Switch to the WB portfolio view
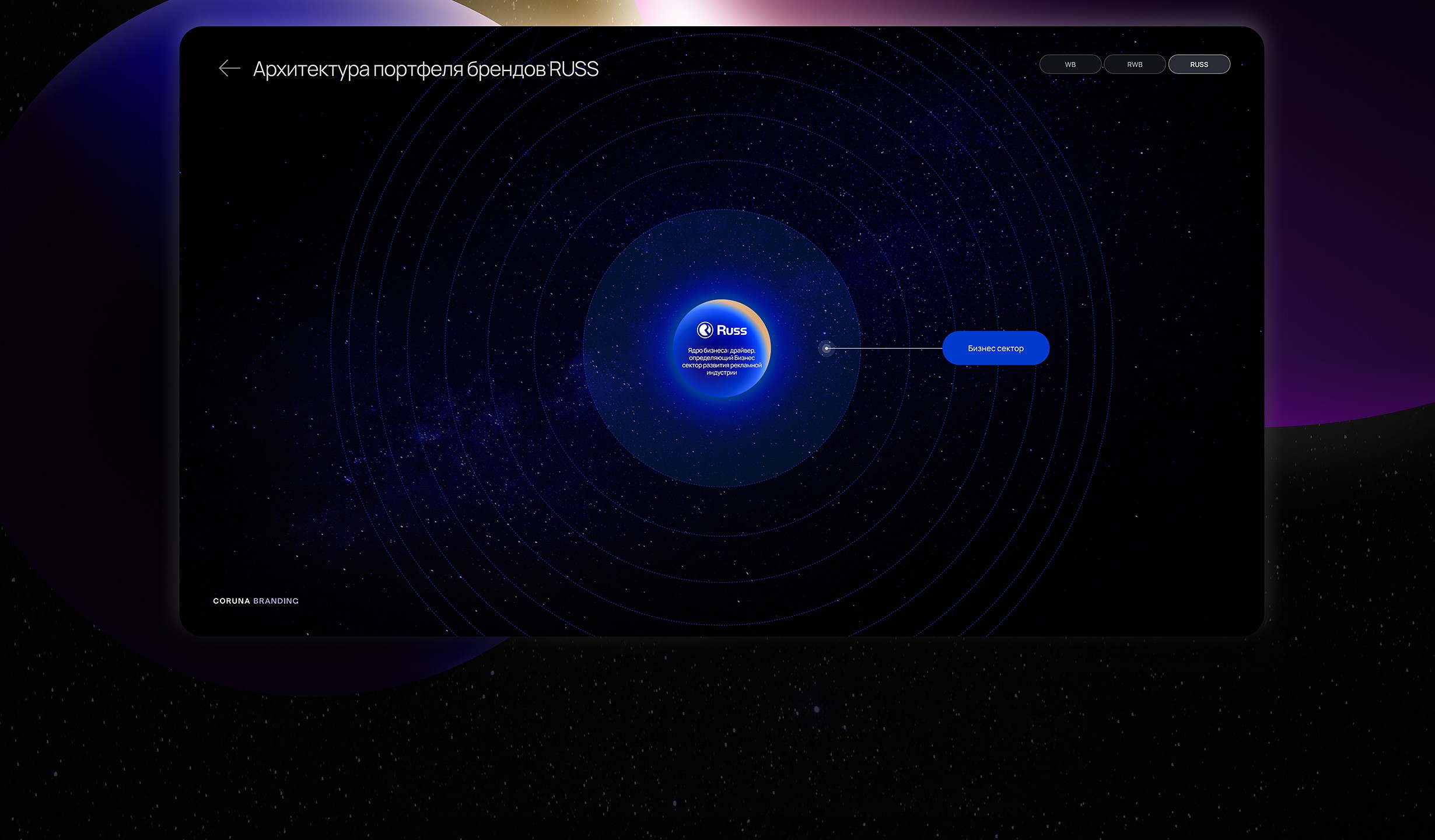The height and width of the screenshot is (840, 1435). point(1070,64)
